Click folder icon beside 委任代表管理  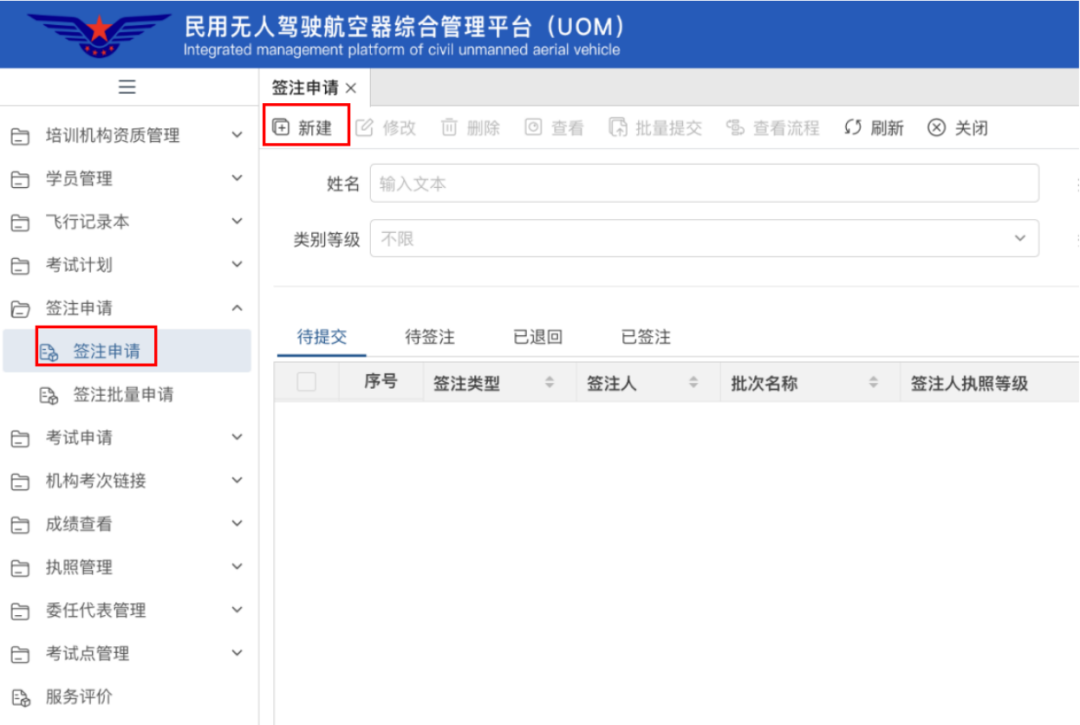(x=21, y=611)
